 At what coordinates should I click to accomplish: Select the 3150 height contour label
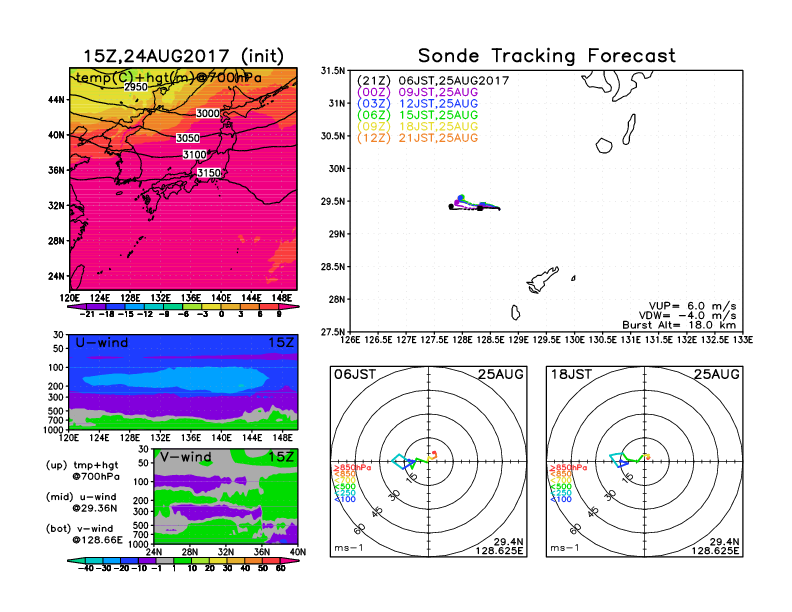pos(209,173)
